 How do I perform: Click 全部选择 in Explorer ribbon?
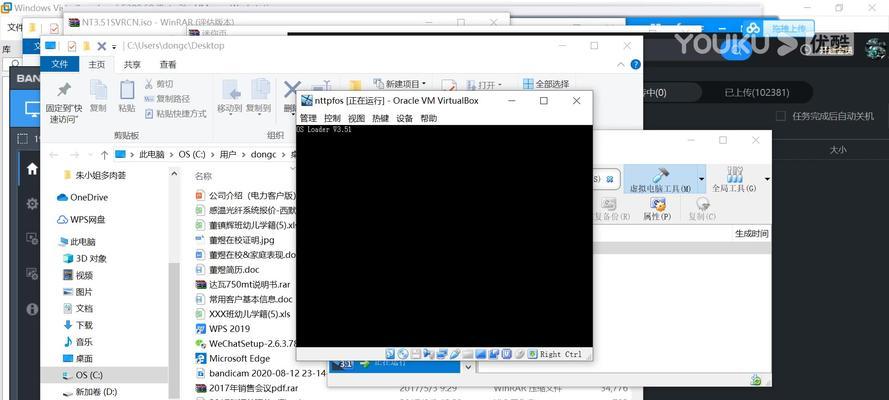click(x=545, y=84)
